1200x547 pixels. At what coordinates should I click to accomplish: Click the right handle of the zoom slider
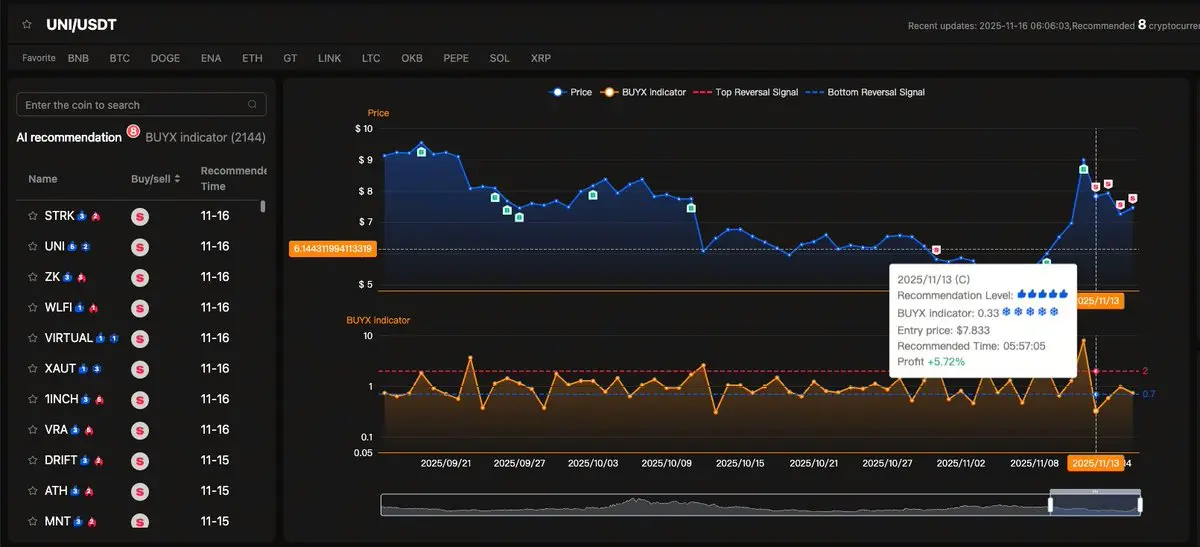pos(1140,505)
